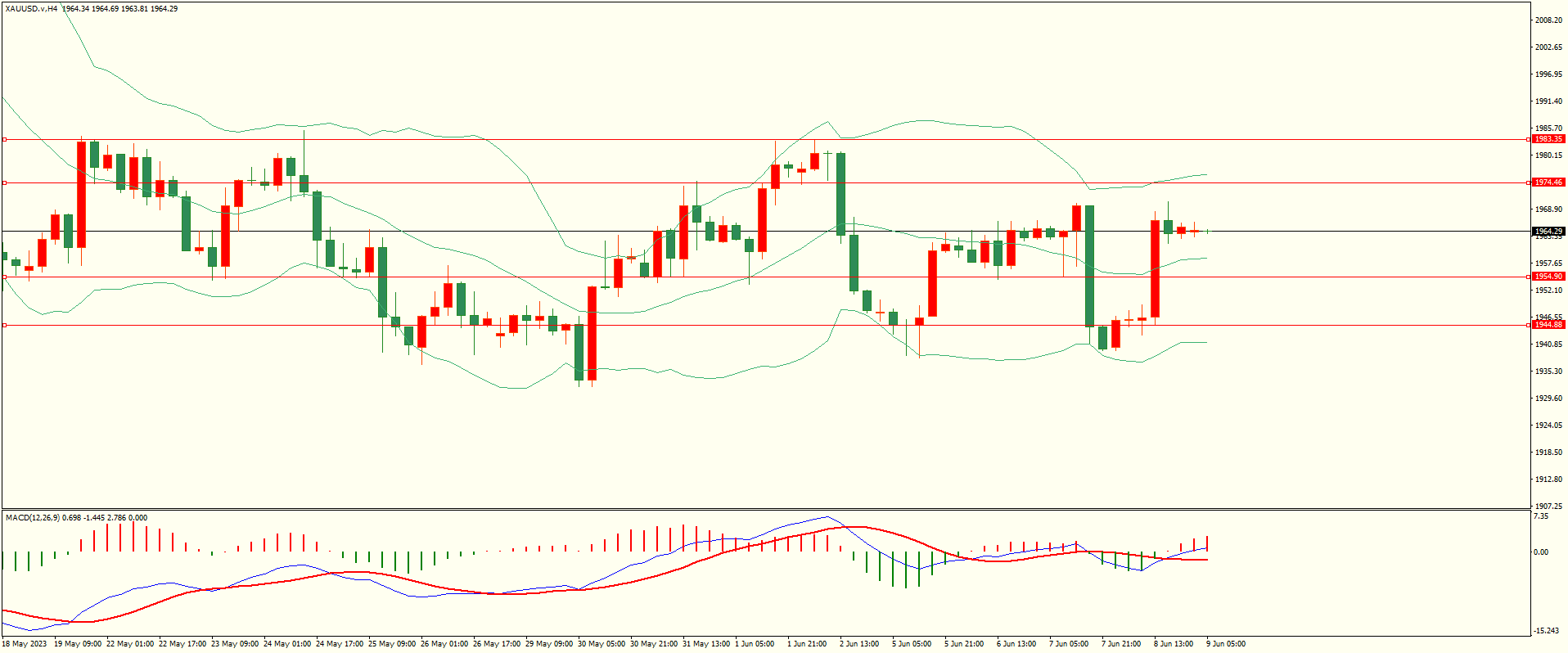Click the 18 May 2023 date label

[x=25, y=644]
